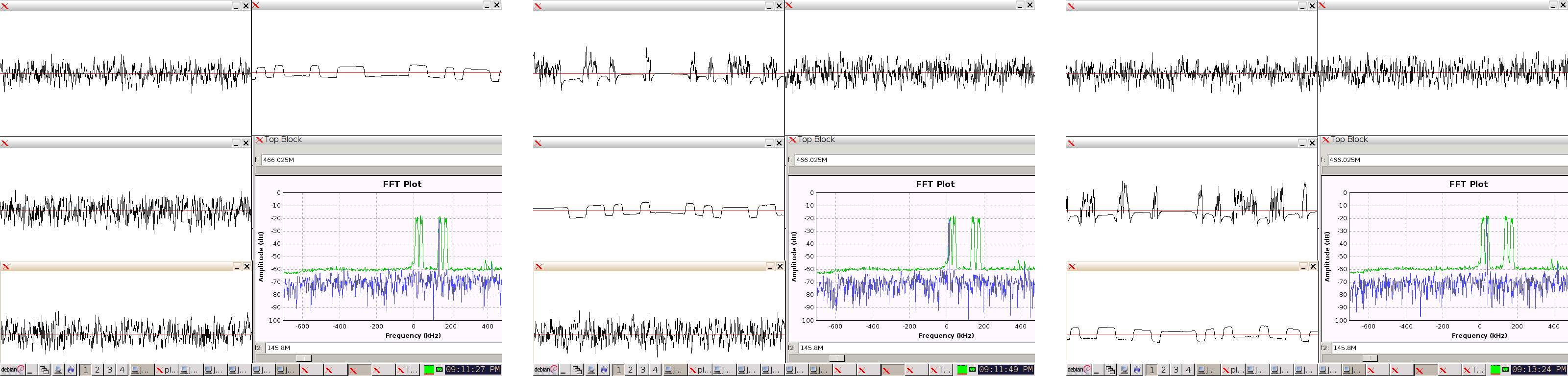Click terminal launcher icon in leftmost taskbar
The width and height of the screenshot is (1568, 376).
pyautogui.click(x=58, y=369)
